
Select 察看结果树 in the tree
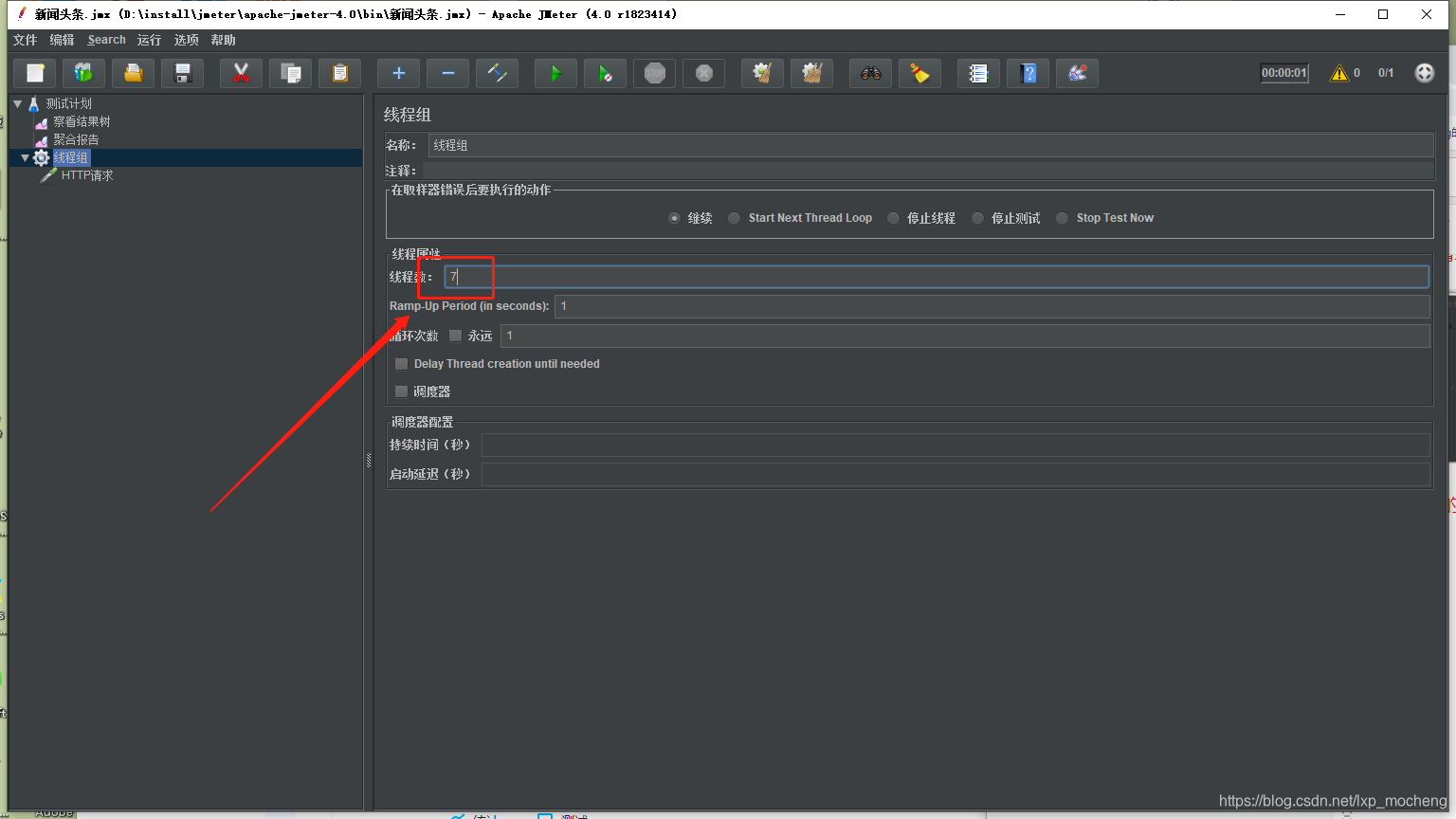coord(82,121)
